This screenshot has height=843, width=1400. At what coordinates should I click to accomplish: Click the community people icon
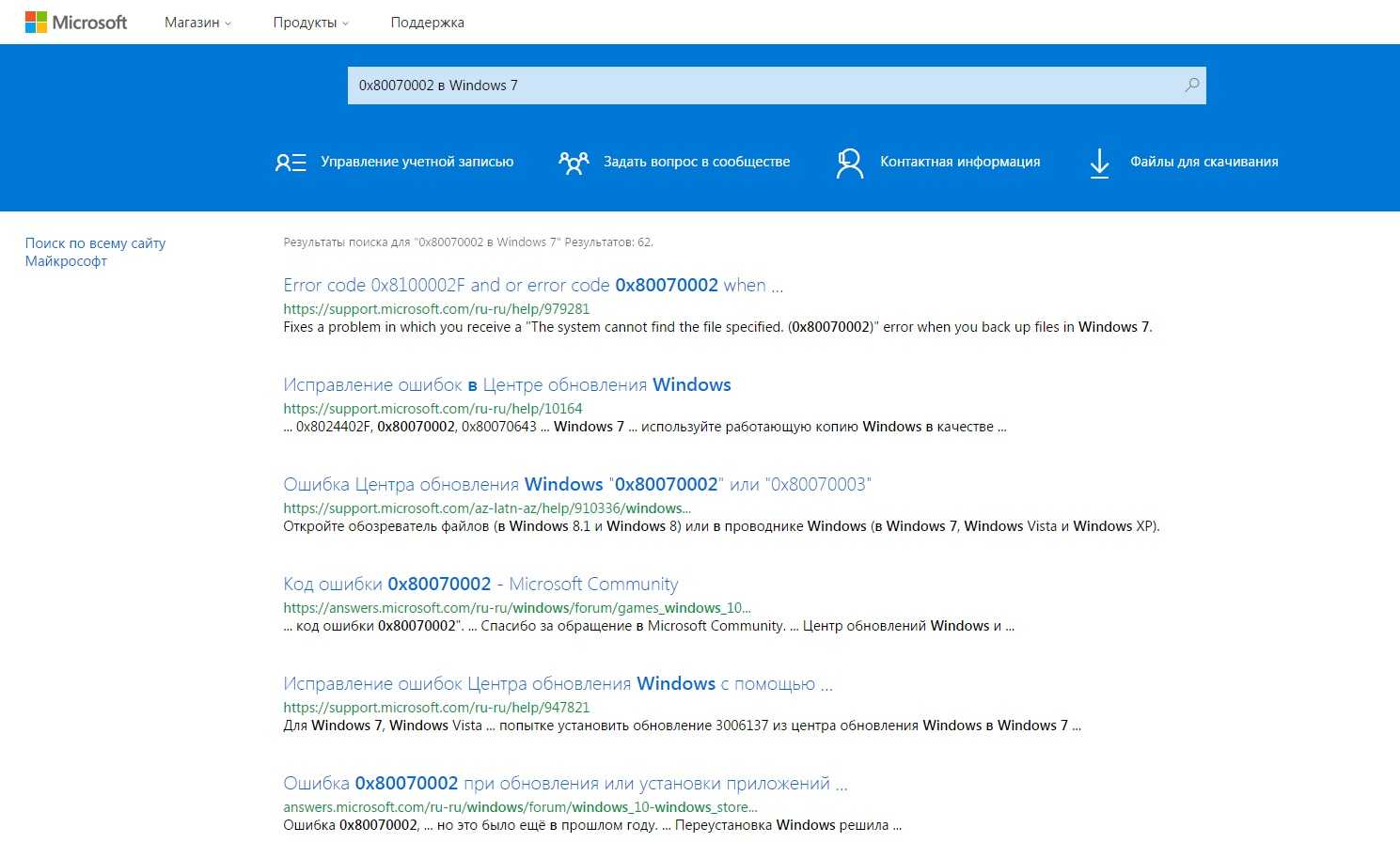(574, 163)
